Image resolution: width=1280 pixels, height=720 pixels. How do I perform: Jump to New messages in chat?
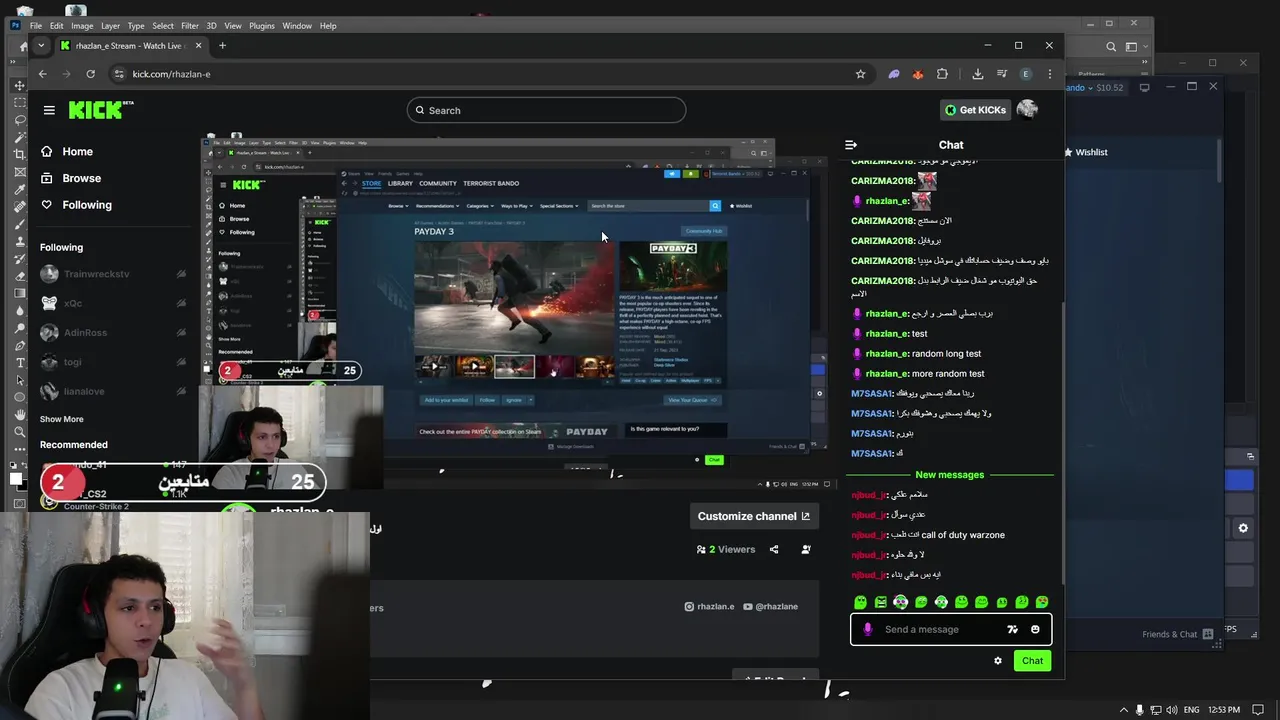pos(950,475)
